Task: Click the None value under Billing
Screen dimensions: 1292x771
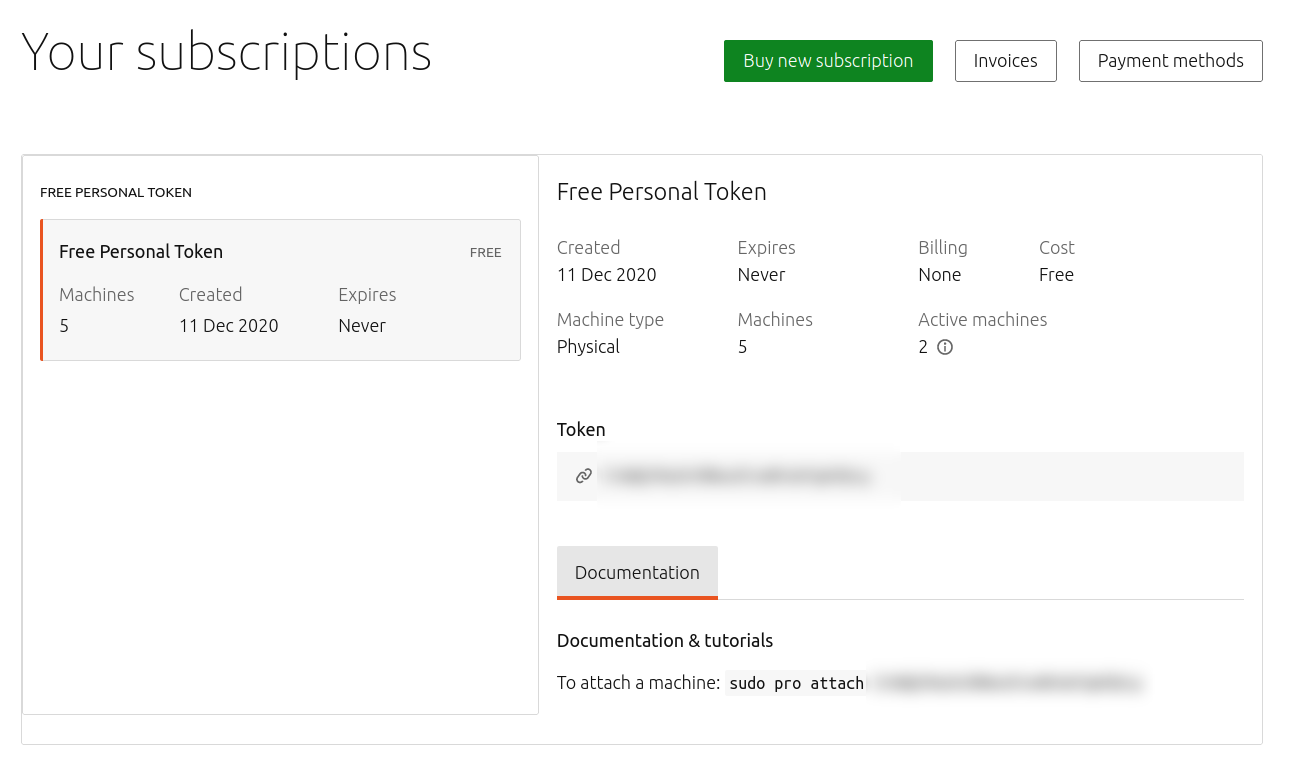Action: [940, 275]
